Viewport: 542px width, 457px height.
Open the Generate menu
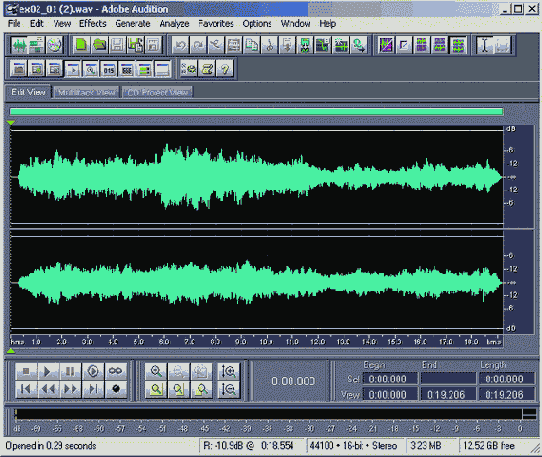coord(133,24)
